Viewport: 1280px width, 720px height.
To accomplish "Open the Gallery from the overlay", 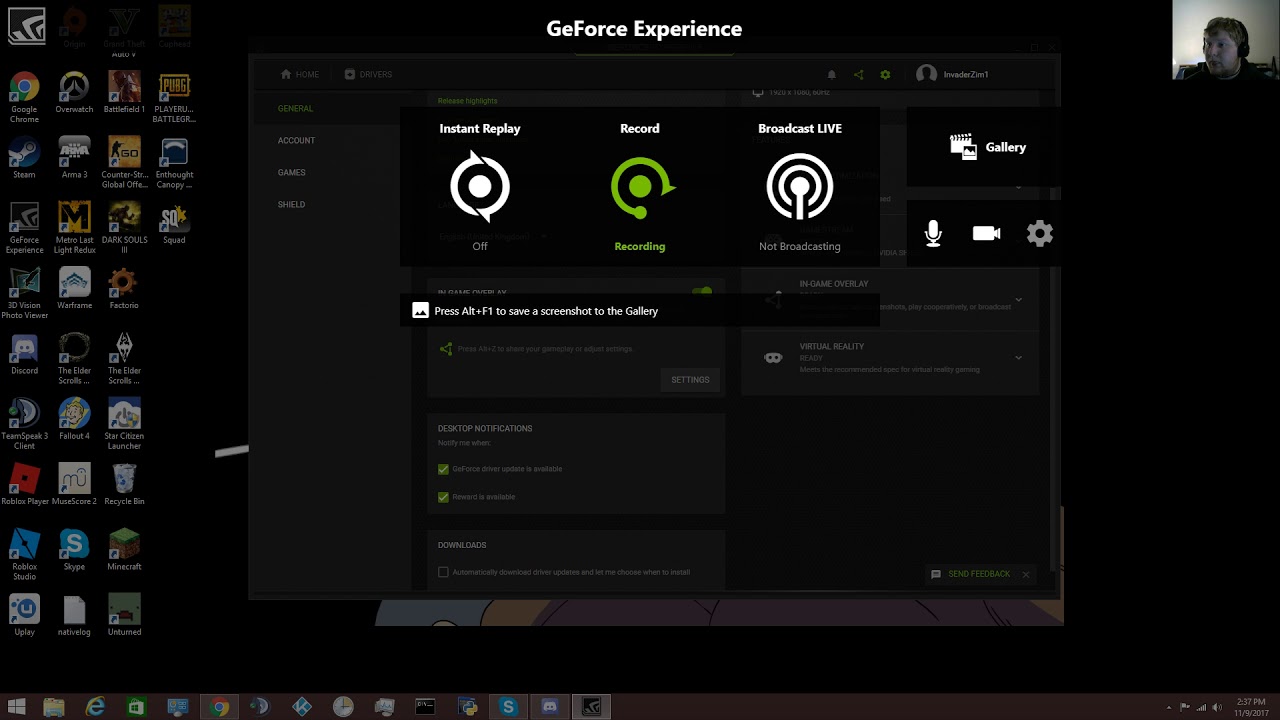I will point(987,147).
